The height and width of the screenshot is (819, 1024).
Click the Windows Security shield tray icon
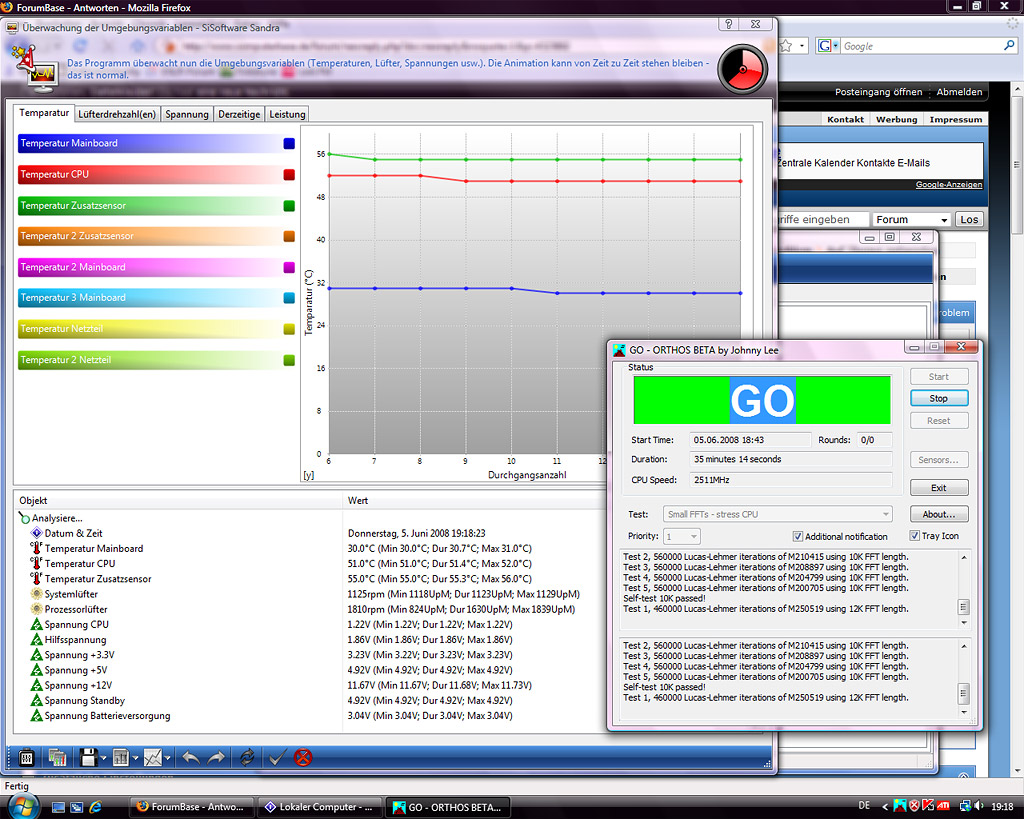point(914,806)
